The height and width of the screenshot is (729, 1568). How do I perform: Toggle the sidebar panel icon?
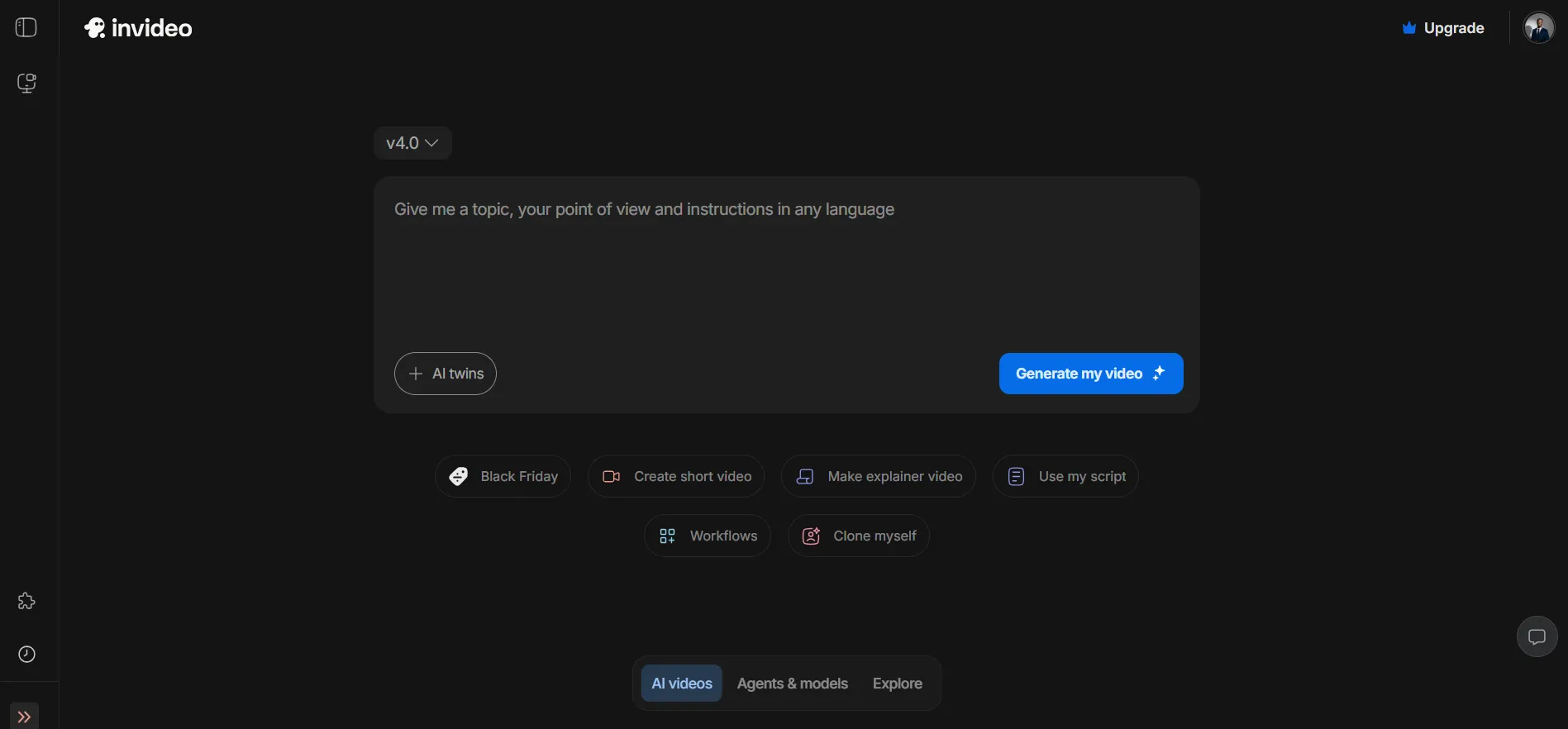click(x=26, y=27)
